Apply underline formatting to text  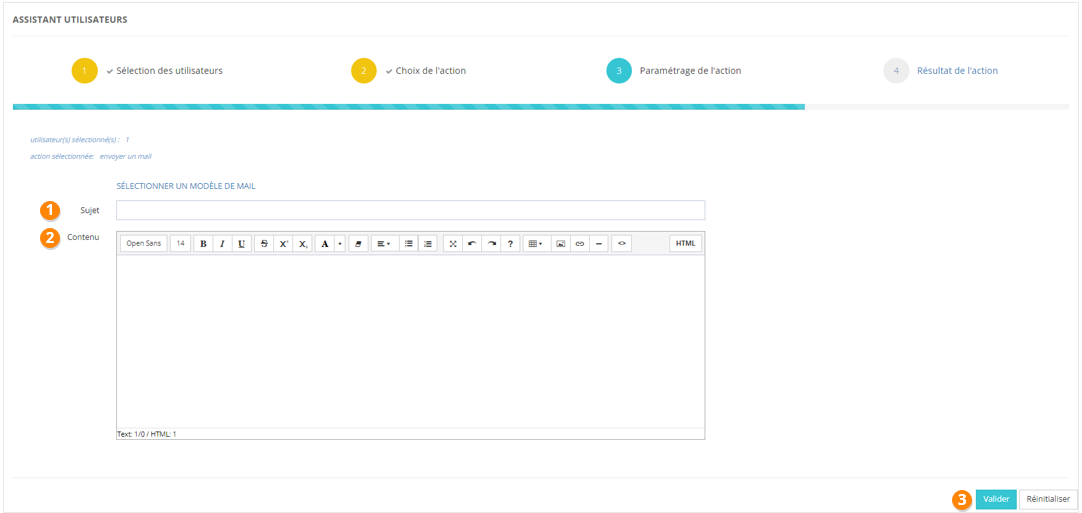241,243
